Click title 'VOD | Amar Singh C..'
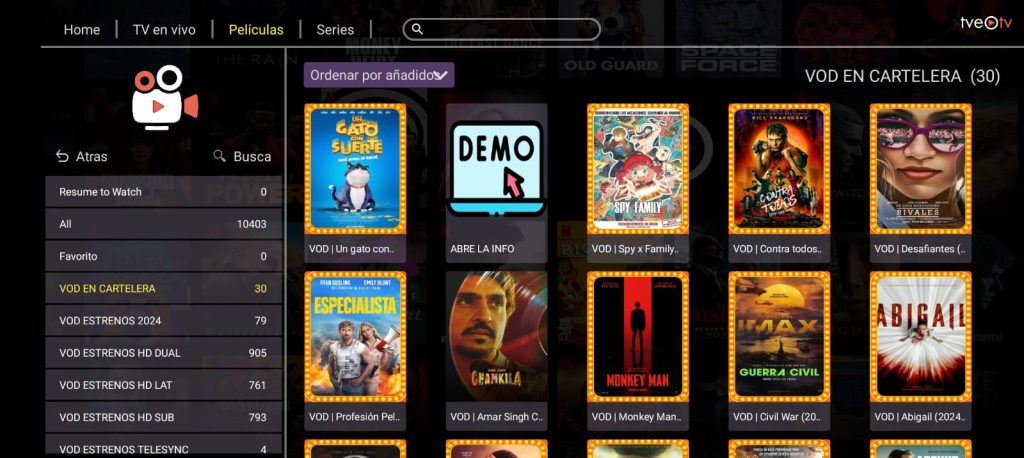 (x=496, y=417)
